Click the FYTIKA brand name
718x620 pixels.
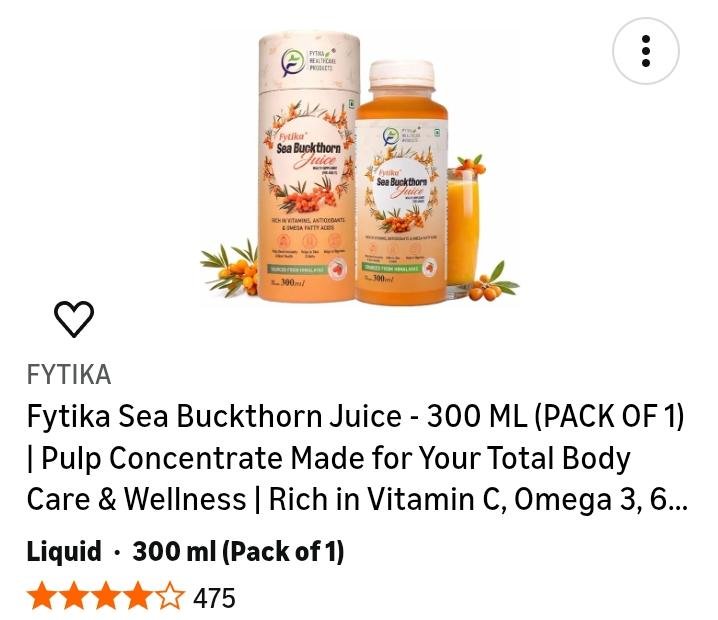coord(69,375)
